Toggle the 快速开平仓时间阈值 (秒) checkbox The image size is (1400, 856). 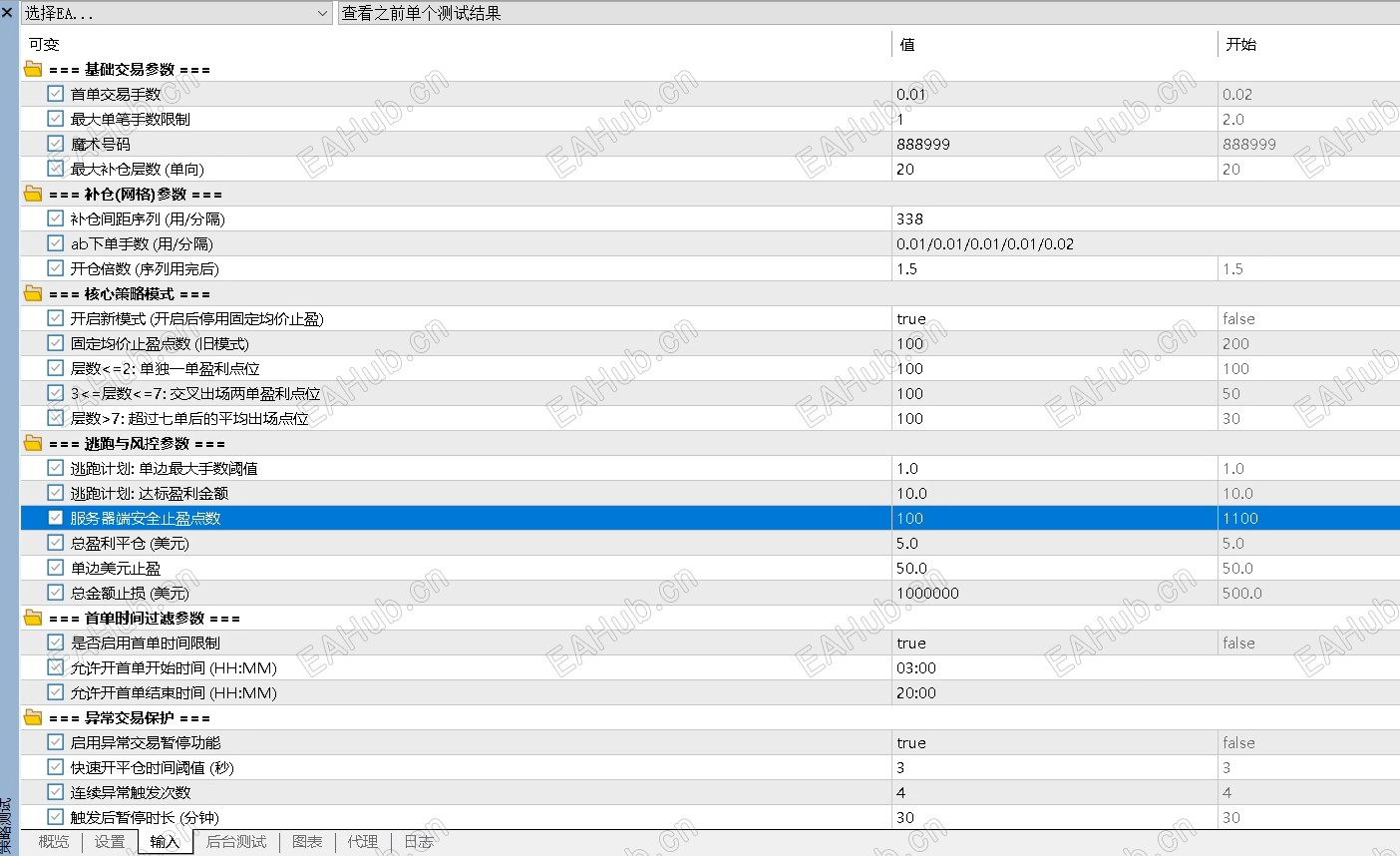tap(56, 767)
